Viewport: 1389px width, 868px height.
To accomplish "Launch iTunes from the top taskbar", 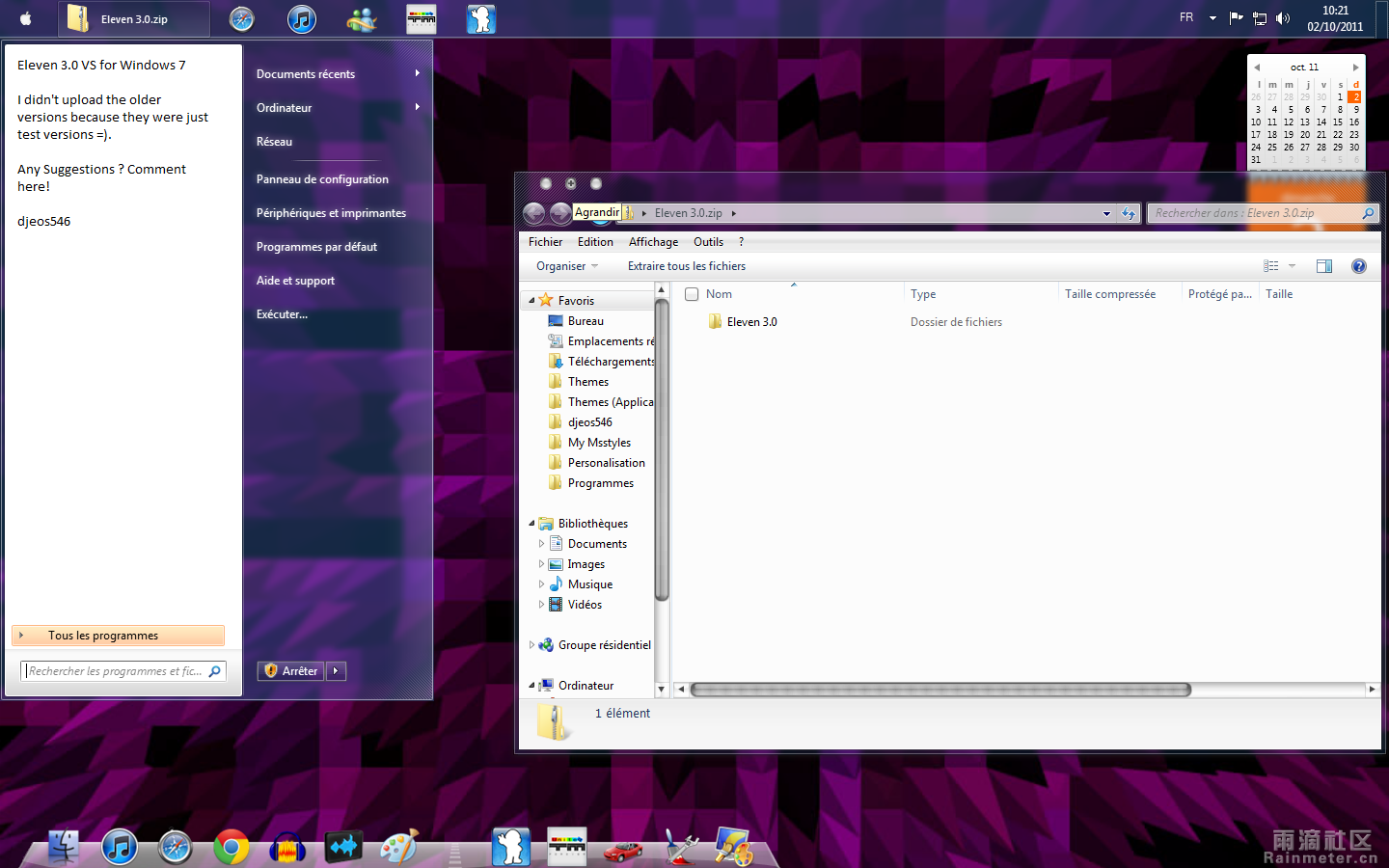I will [x=302, y=18].
